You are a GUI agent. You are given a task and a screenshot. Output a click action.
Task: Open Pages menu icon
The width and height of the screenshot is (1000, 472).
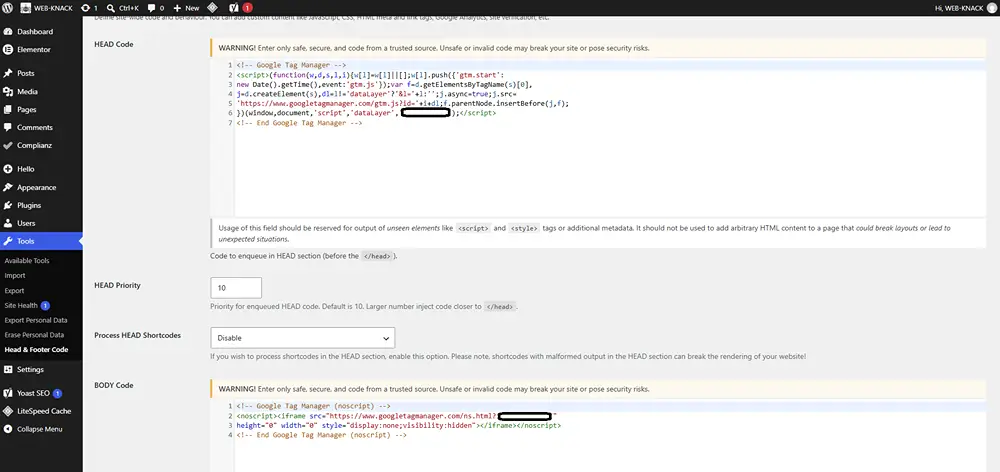8,109
